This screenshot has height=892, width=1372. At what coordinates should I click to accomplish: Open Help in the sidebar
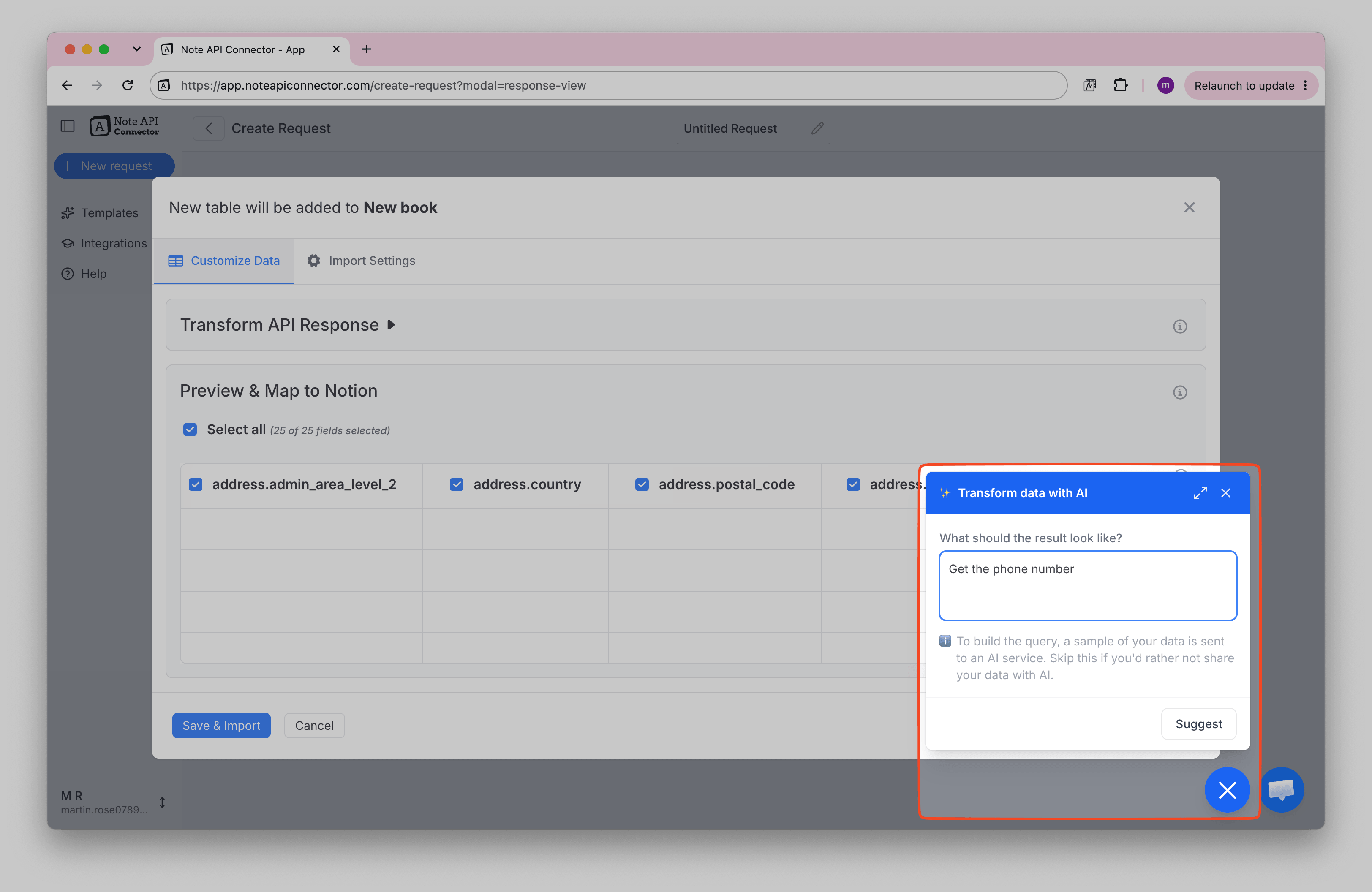click(84, 274)
